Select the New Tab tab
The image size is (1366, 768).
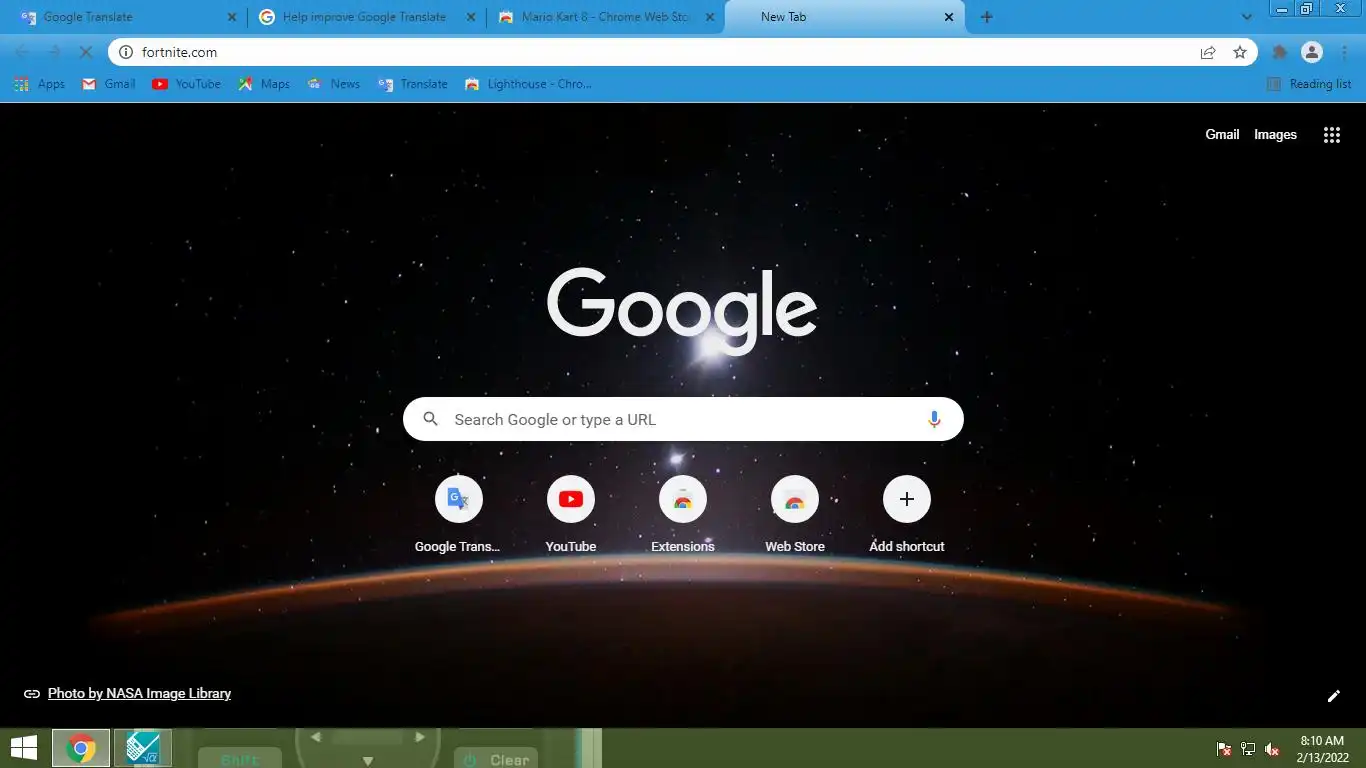click(x=845, y=17)
